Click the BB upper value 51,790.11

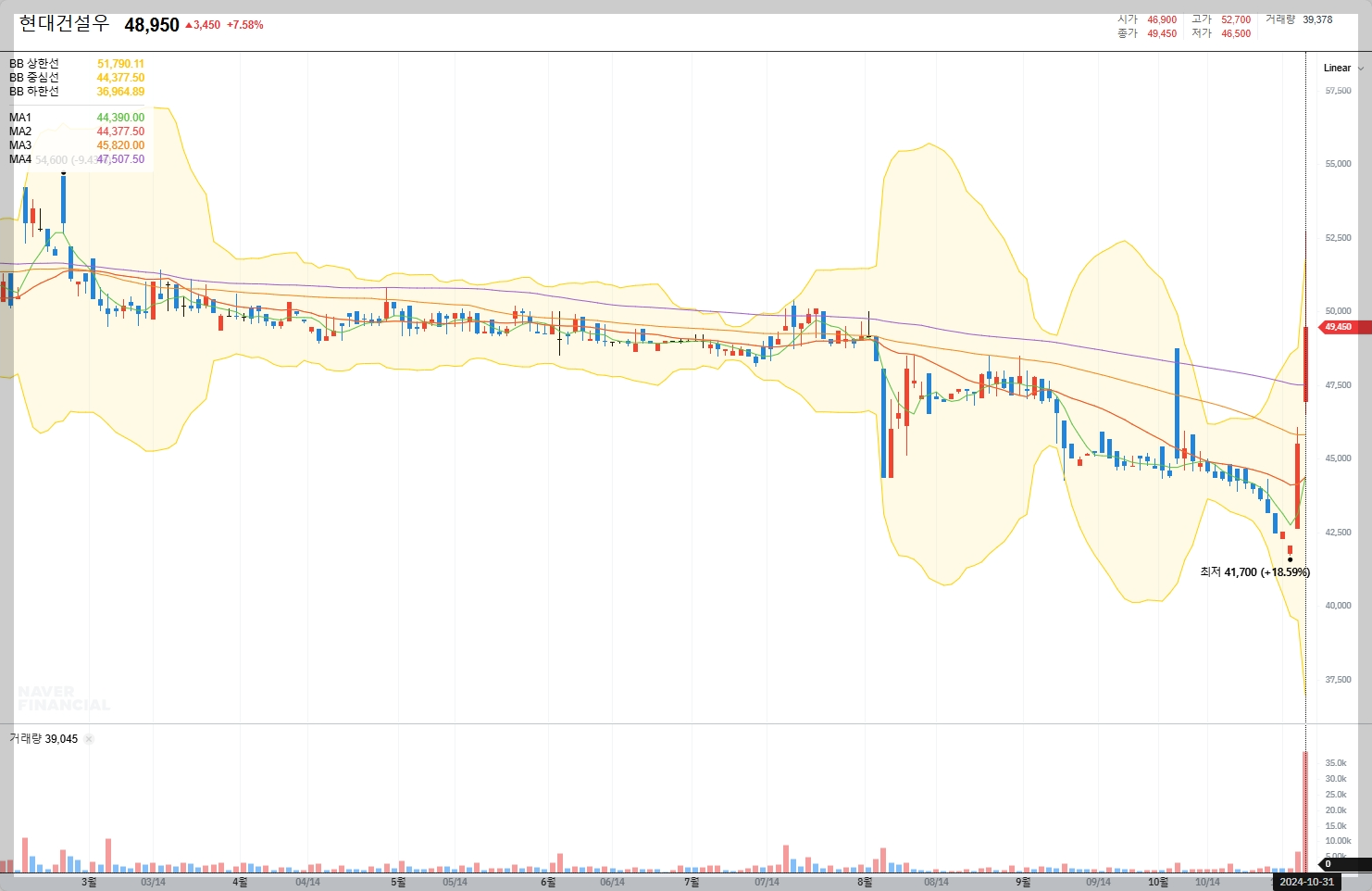coord(120,64)
